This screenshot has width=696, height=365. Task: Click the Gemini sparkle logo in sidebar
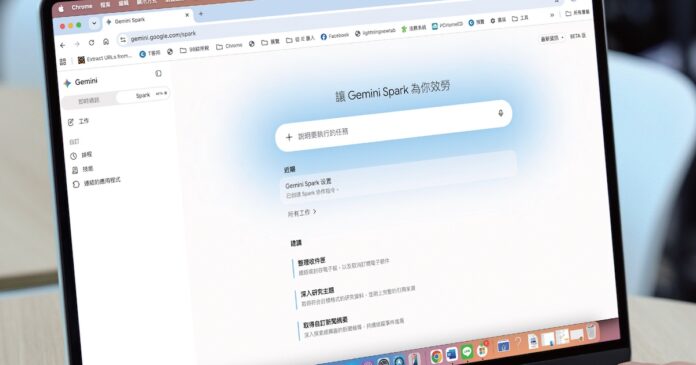(67, 83)
